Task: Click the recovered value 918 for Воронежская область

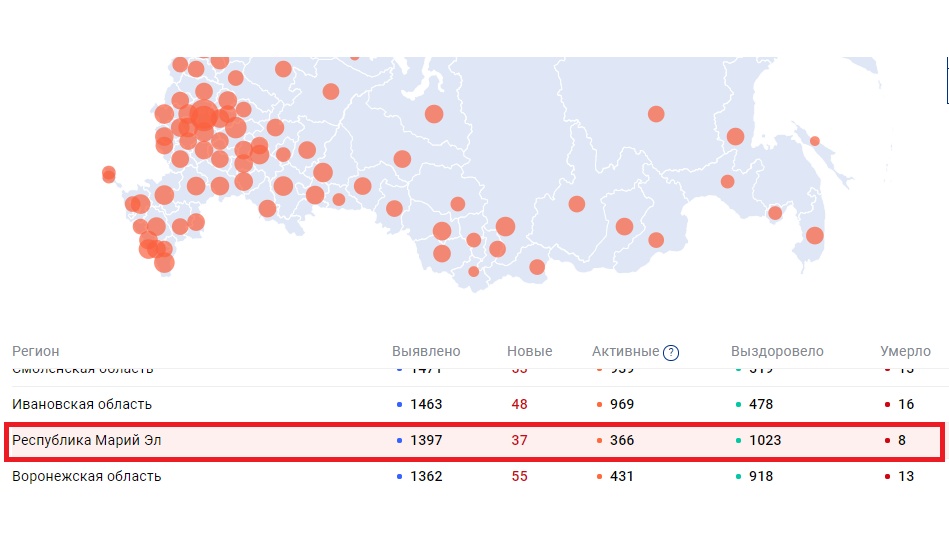Action: pos(761,476)
